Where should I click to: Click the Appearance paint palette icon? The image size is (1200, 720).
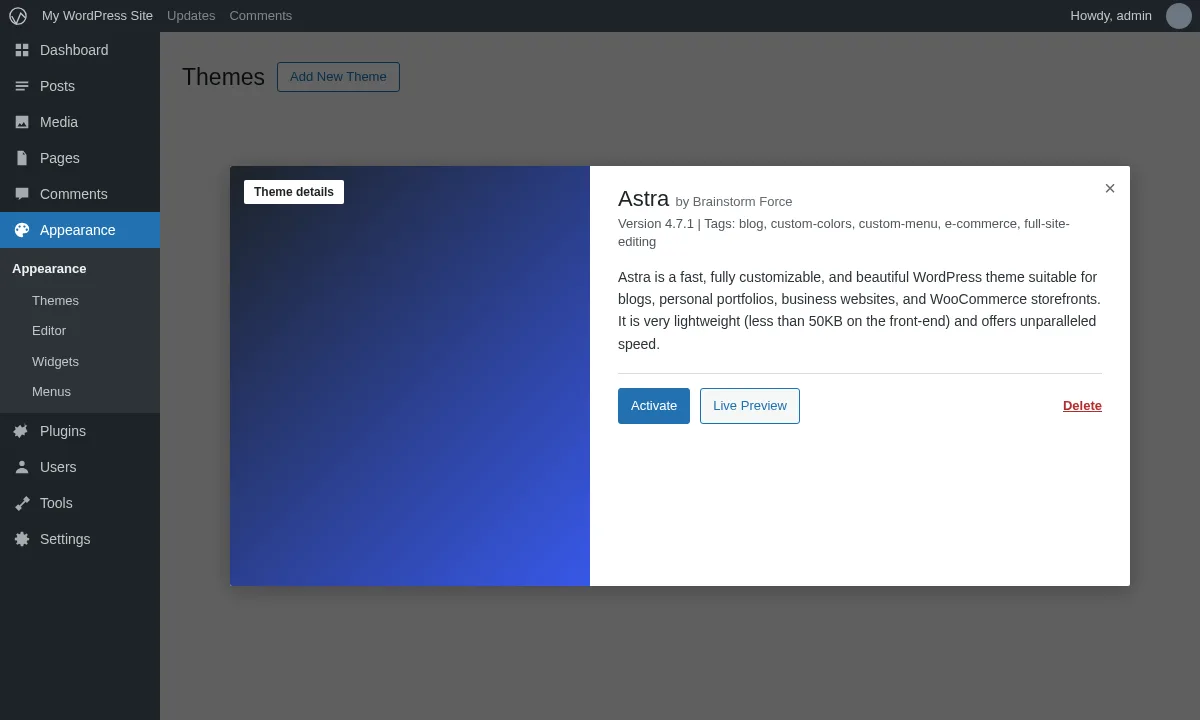point(22,230)
